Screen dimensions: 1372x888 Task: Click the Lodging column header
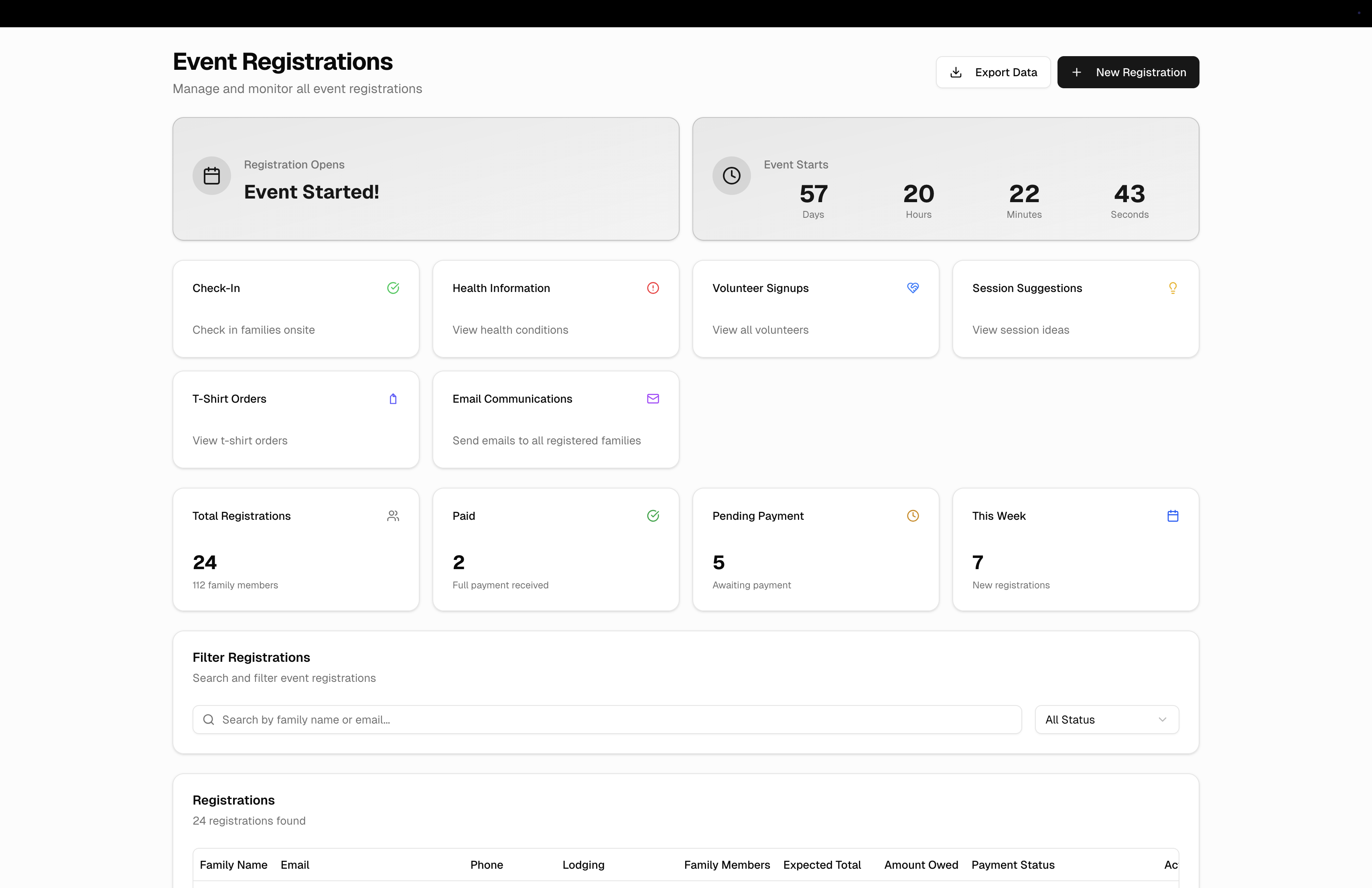pyautogui.click(x=583, y=865)
